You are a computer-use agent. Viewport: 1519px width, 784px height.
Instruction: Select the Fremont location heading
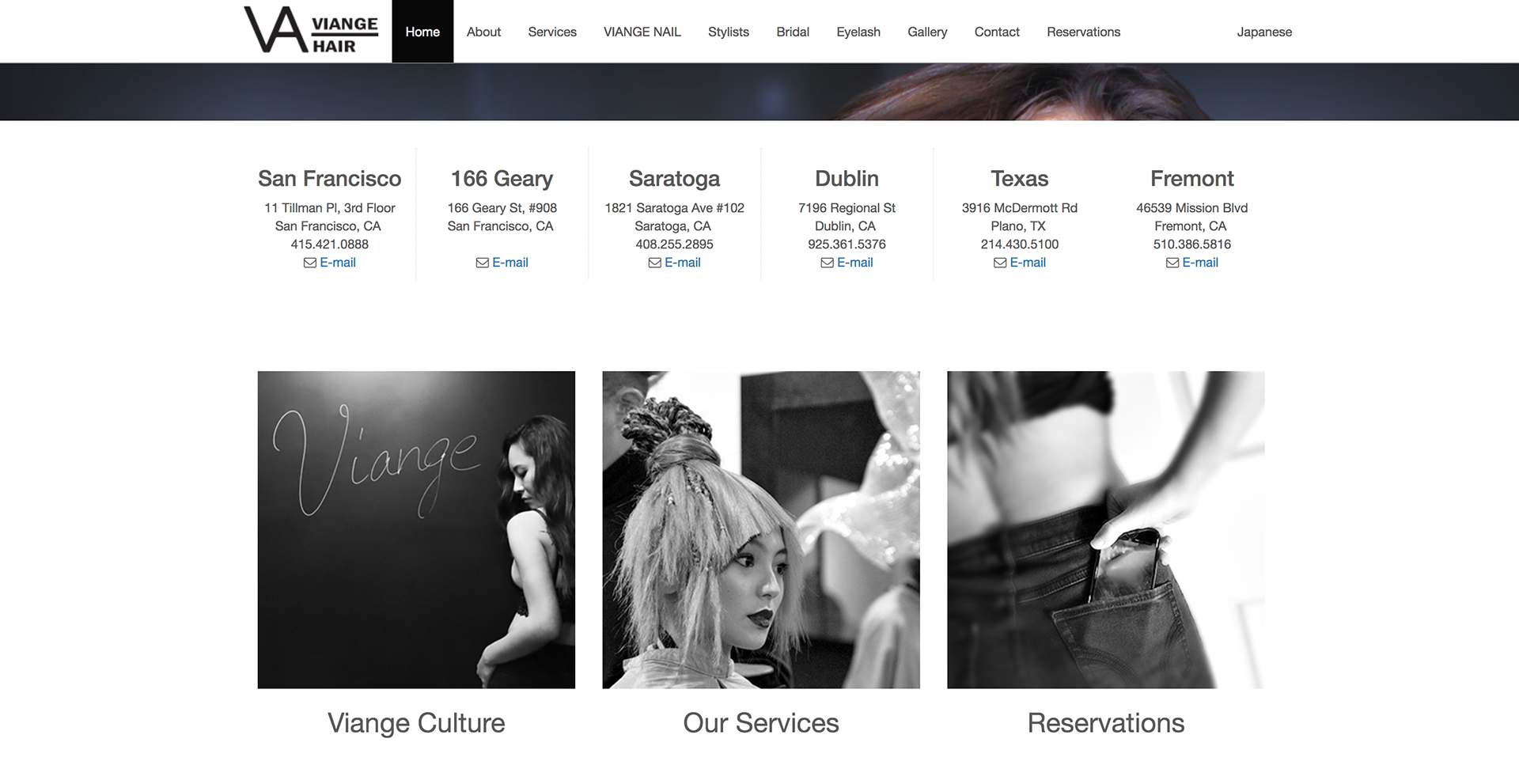point(1192,179)
